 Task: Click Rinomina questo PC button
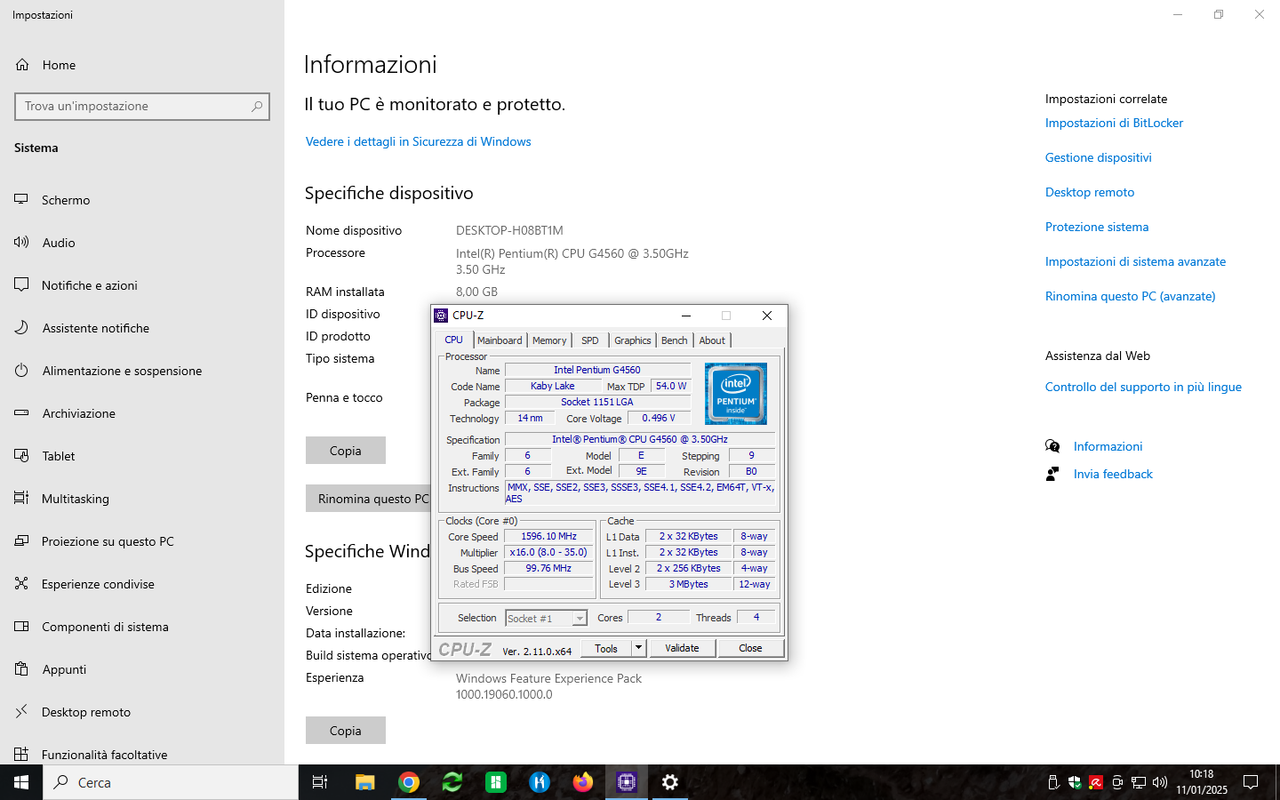[368, 499]
